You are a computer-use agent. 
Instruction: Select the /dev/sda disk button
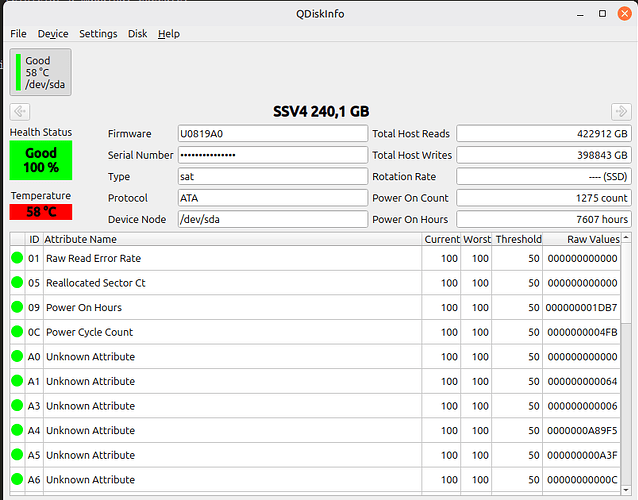tap(41, 72)
